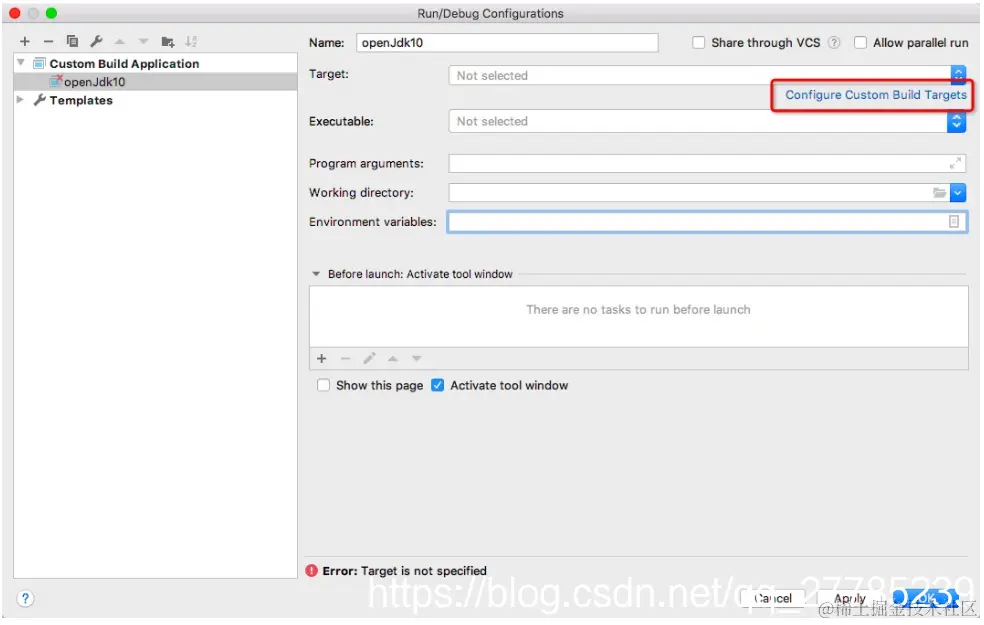Click Configure Custom Build Targets link

[876, 95]
